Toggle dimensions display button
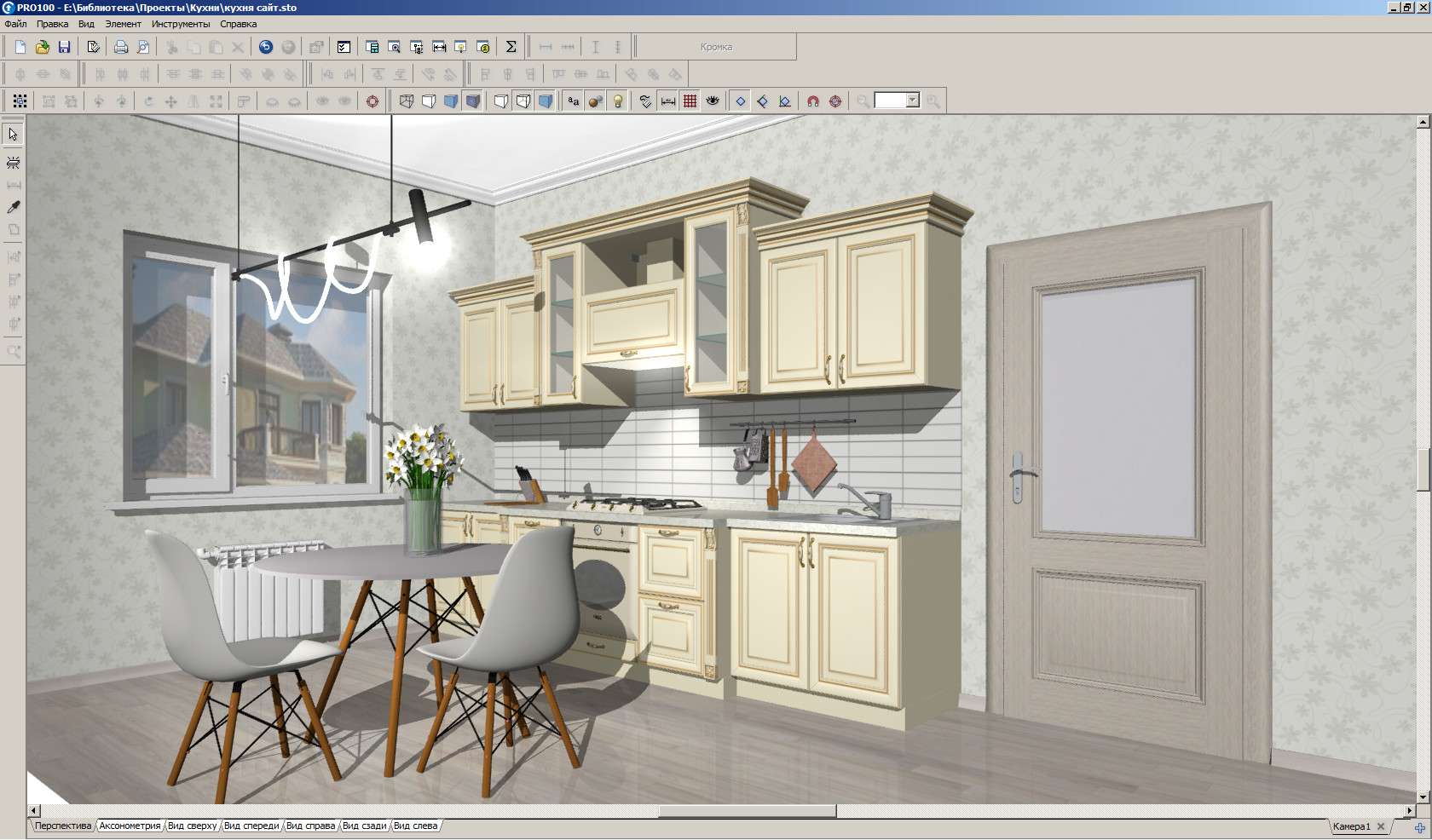Screen dimensions: 1432x840 [x=668, y=101]
